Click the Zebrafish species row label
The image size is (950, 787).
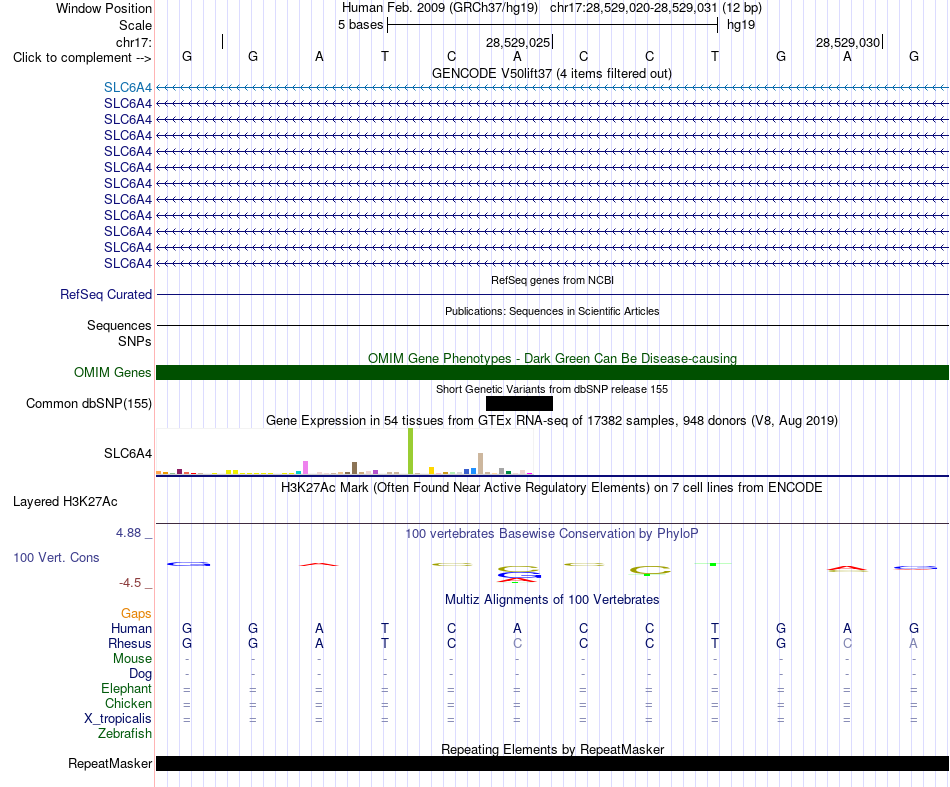coord(125,734)
